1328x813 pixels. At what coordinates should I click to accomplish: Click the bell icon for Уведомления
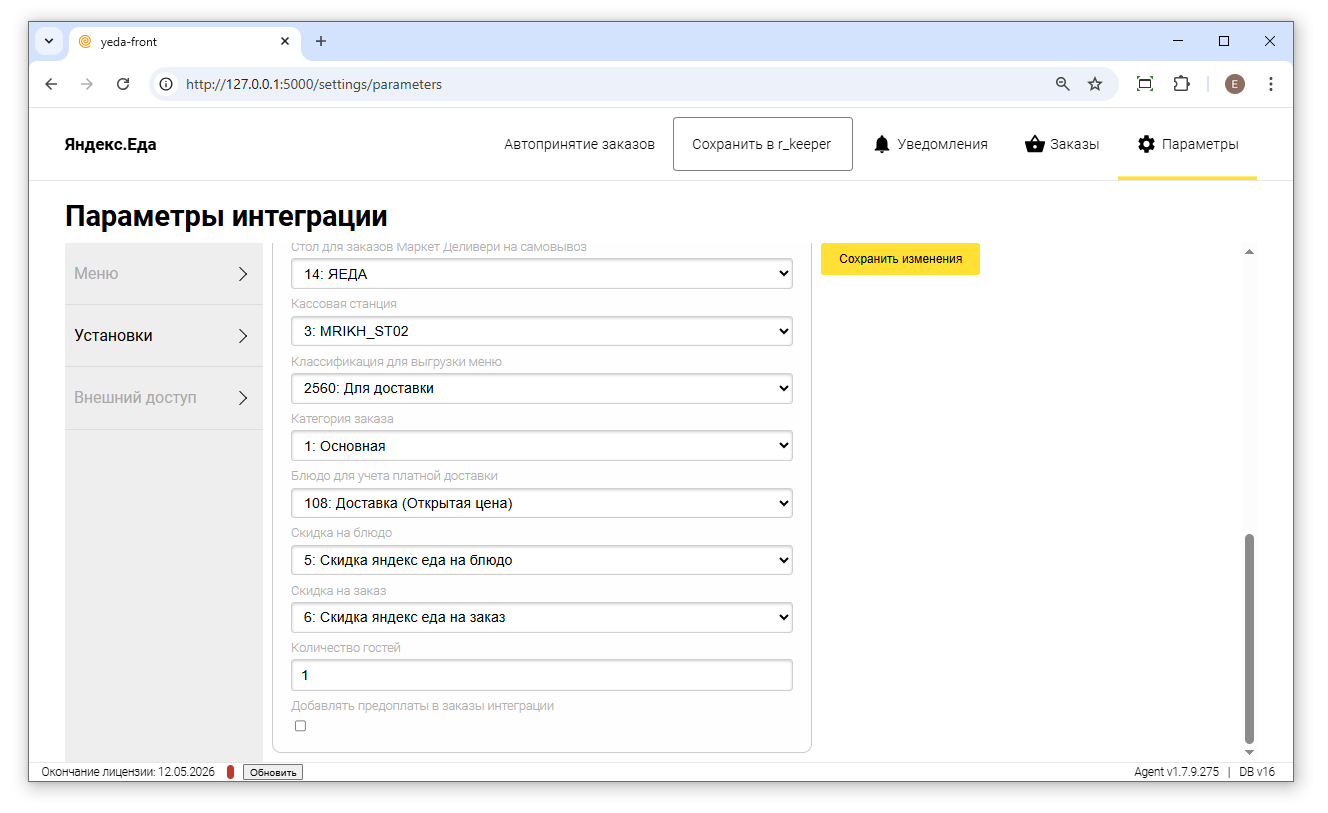[881, 144]
